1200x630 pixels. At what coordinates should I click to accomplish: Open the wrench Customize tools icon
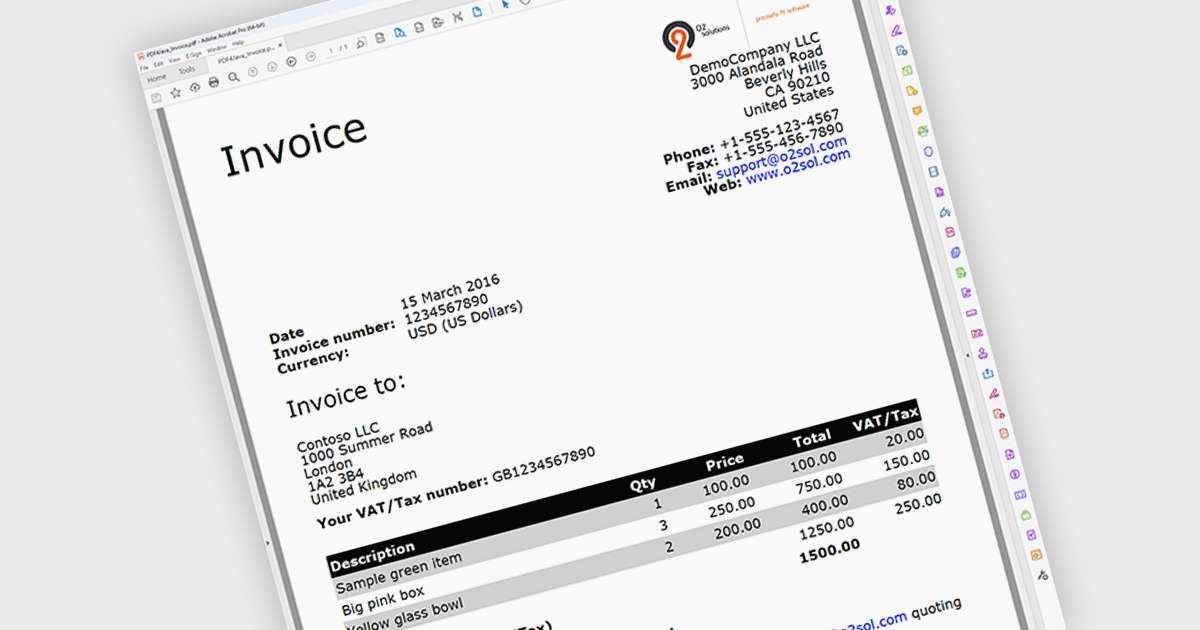pos(1044,574)
